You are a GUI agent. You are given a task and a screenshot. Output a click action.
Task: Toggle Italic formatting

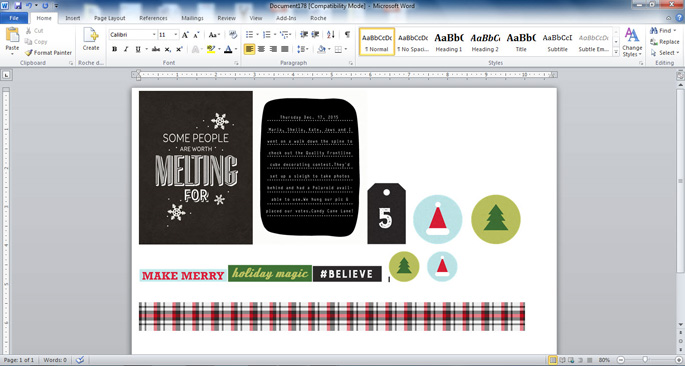pos(126,49)
